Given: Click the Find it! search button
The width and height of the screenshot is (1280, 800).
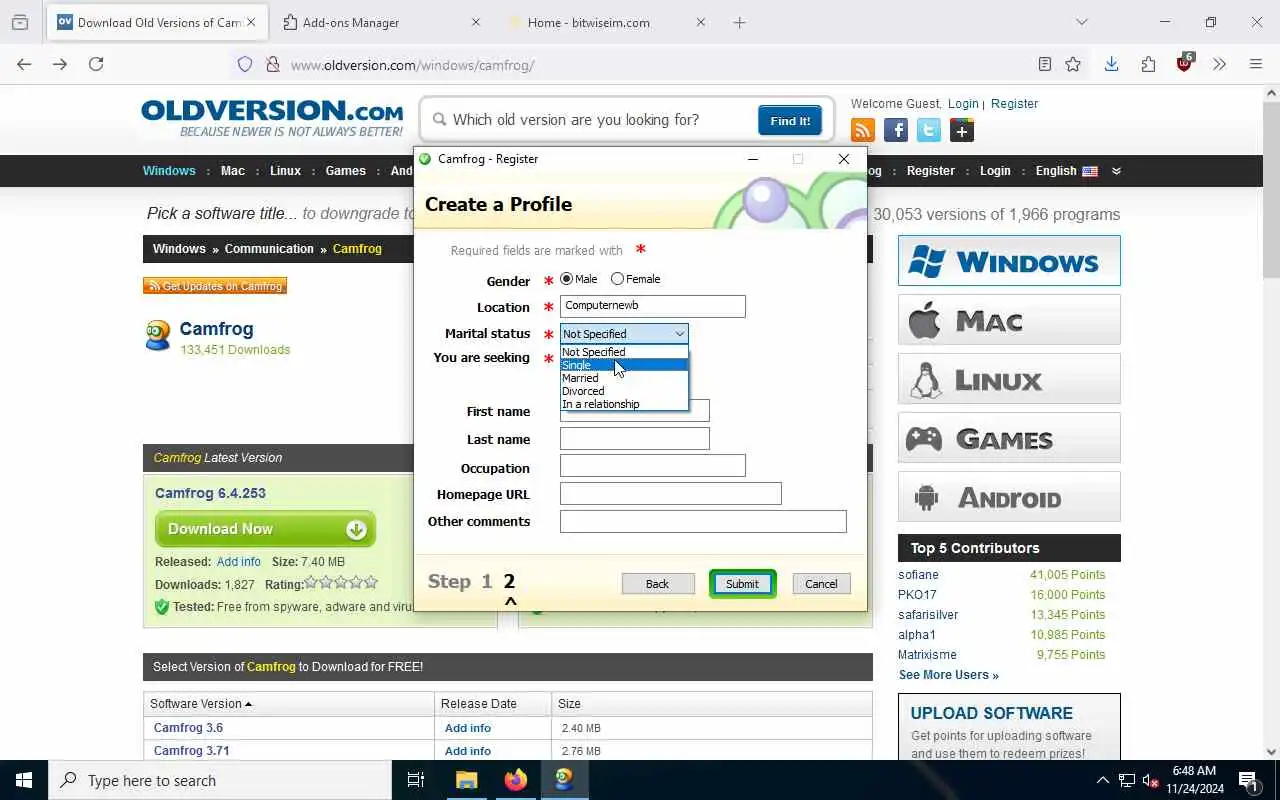Looking at the screenshot, I should coord(790,121).
